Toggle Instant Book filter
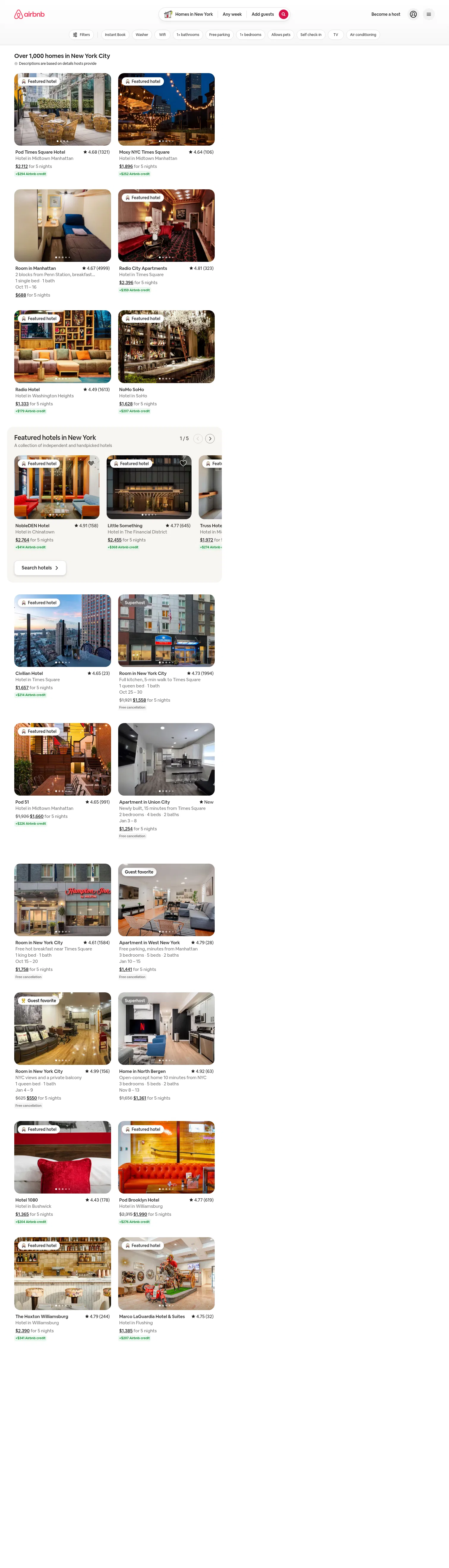This screenshot has height=1568, width=449. 115,35
